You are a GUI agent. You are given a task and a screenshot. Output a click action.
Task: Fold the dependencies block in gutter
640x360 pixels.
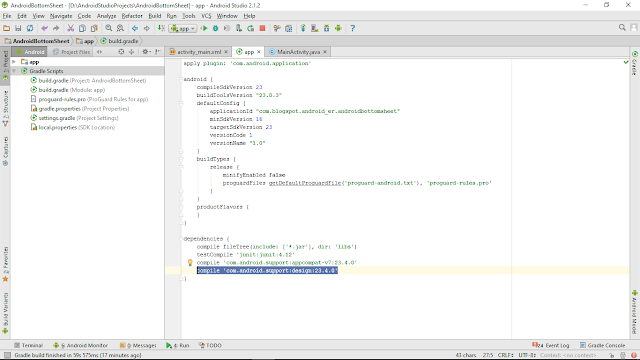[181, 239]
